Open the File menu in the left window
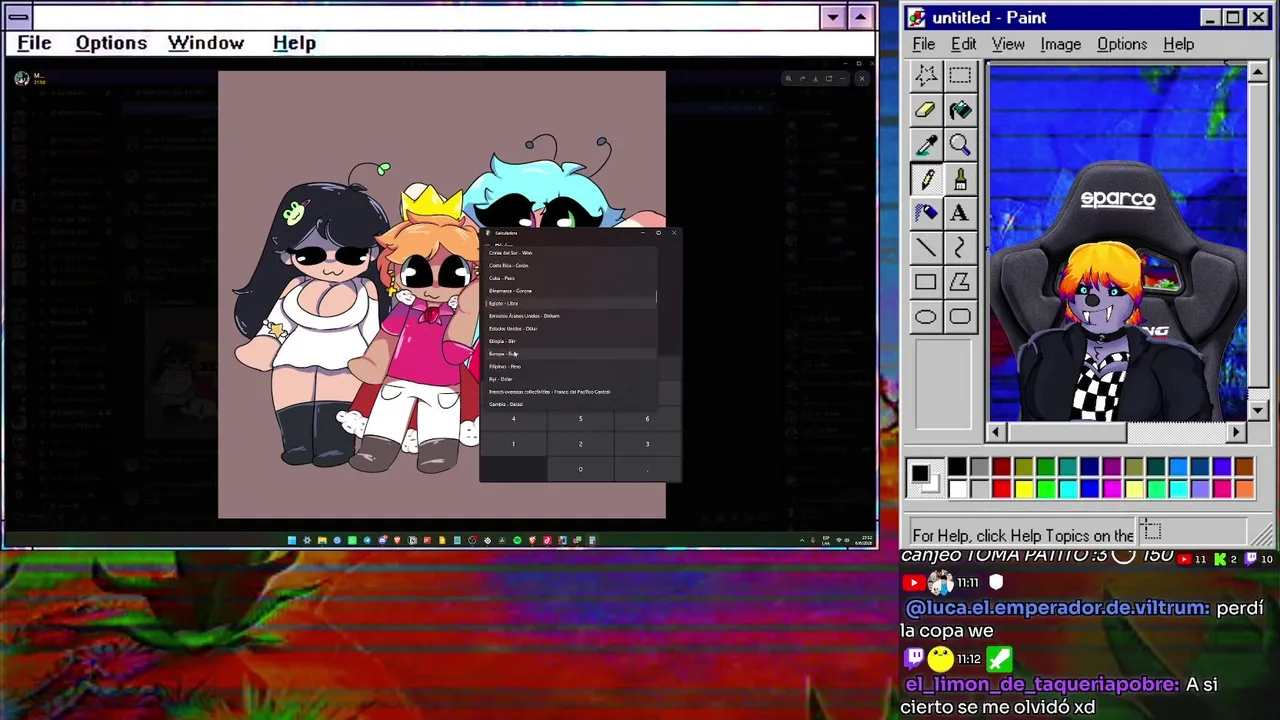1280x720 pixels. click(x=34, y=43)
